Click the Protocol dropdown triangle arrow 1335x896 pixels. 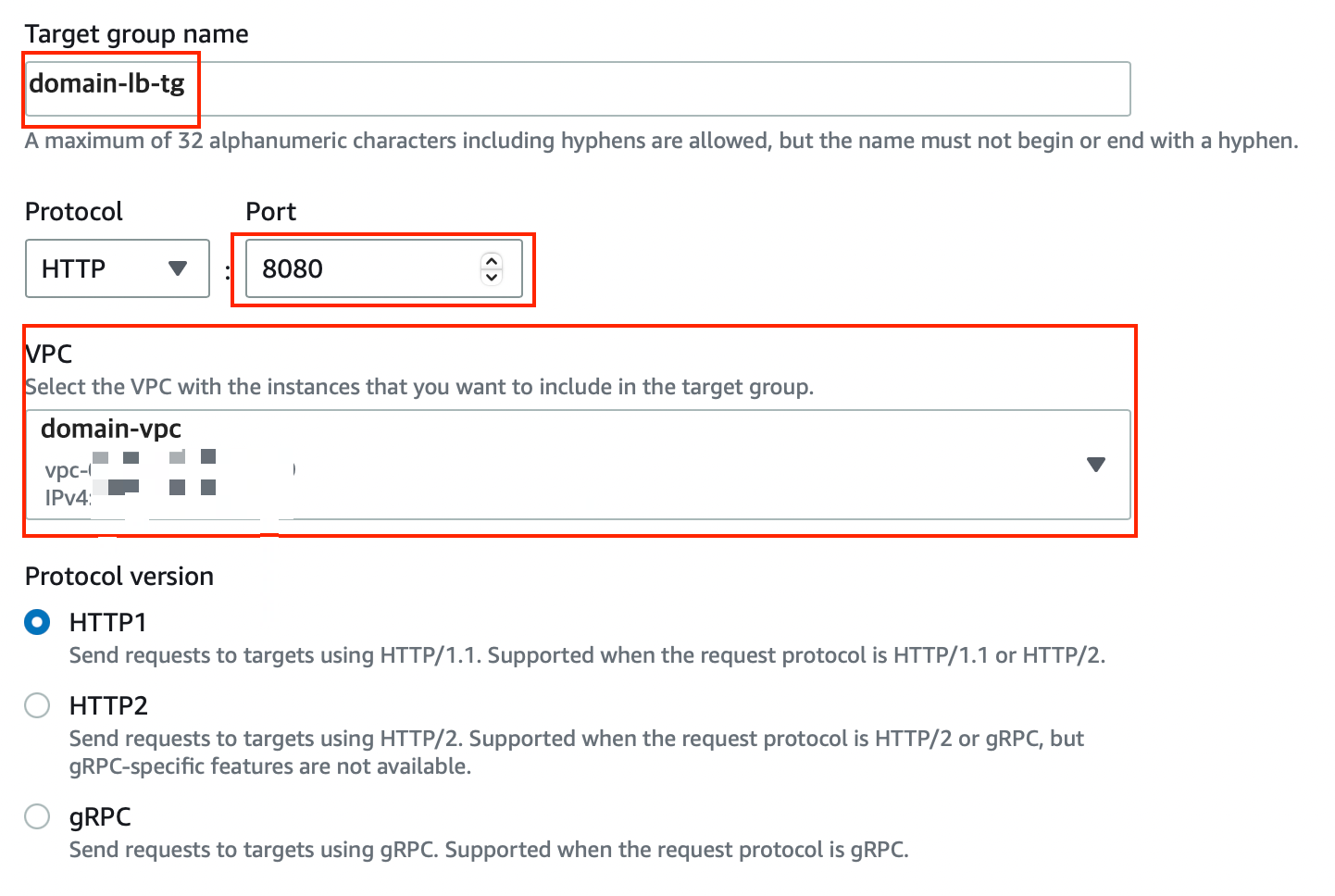pos(178,268)
